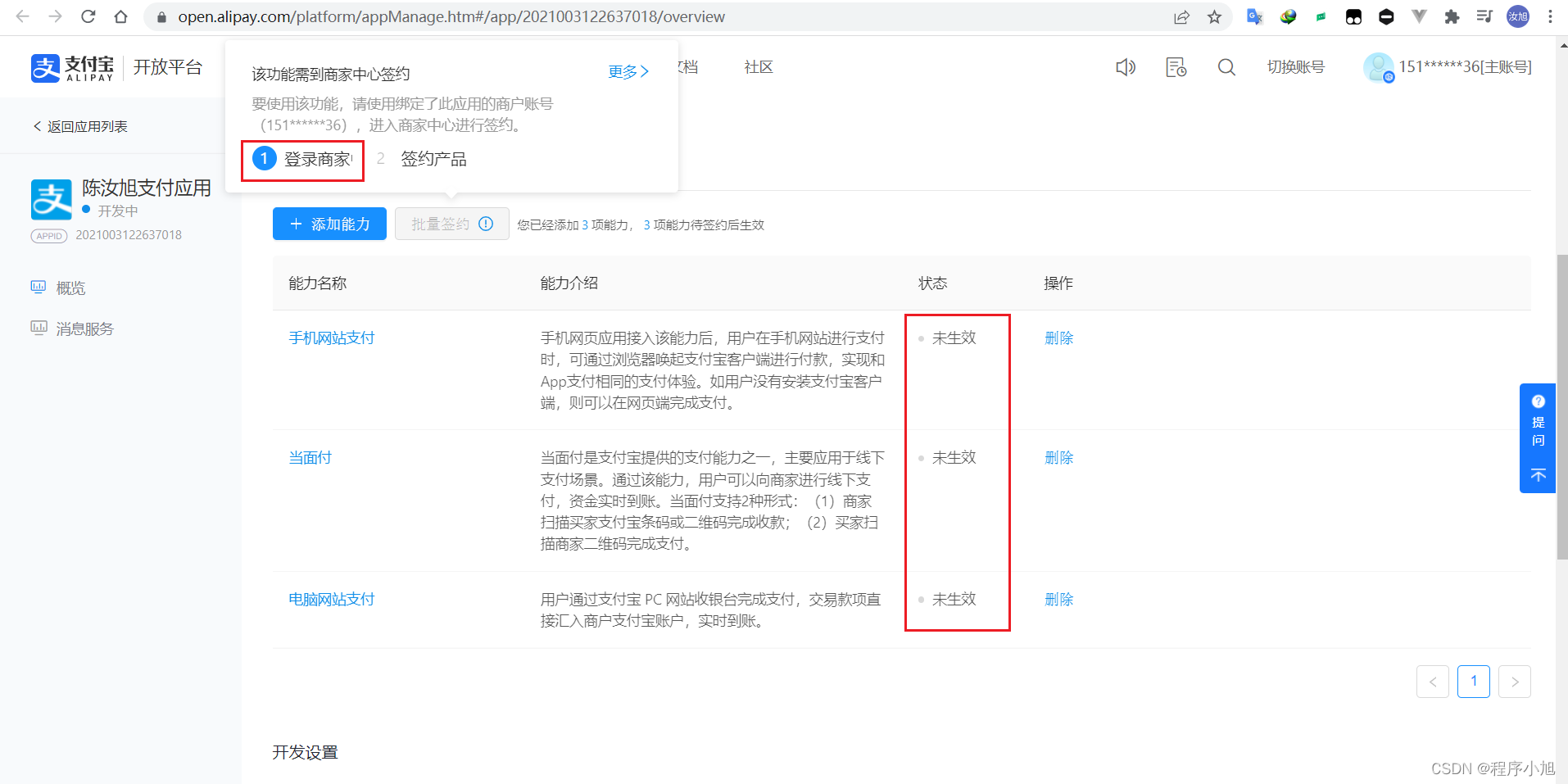The image size is (1568, 784).
Task: Click previous page arrow in pagination
Action: point(1432,682)
